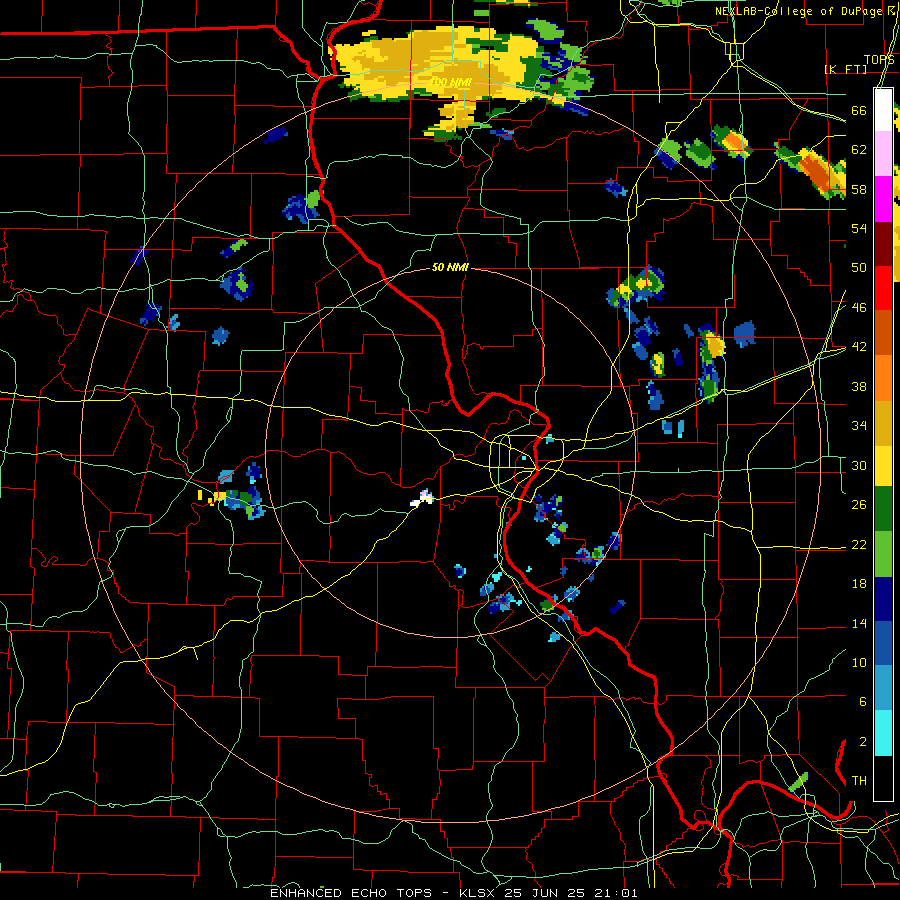Click the "22" legend value
Image resolution: width=900 pixels, height=900 pixels.
click(859, 544)
